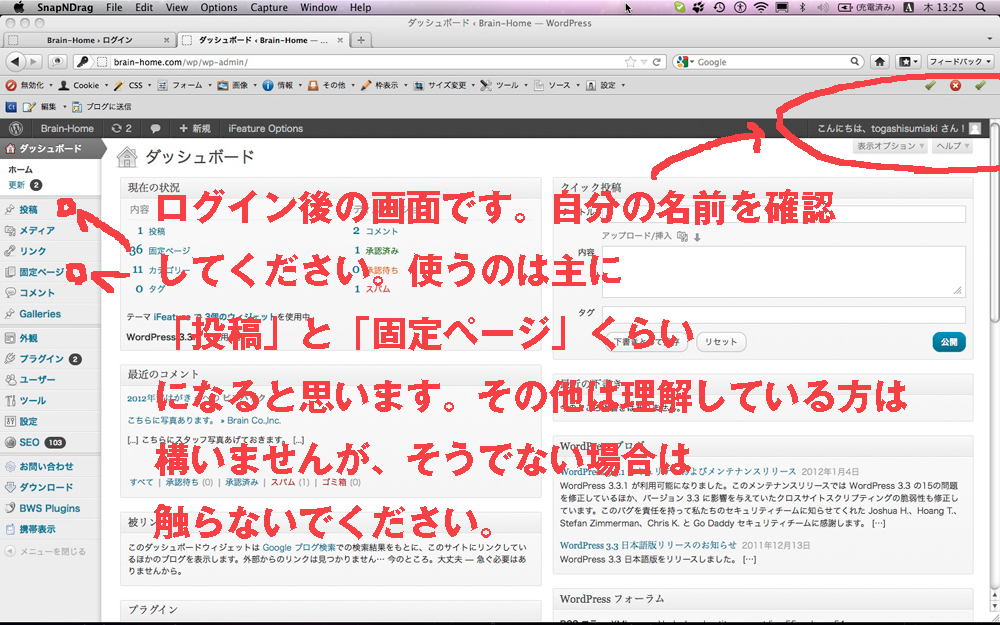The height and width of the screenshot is (625, 1000).
Task: Open コメント in the sidebar
Action: 36,293
